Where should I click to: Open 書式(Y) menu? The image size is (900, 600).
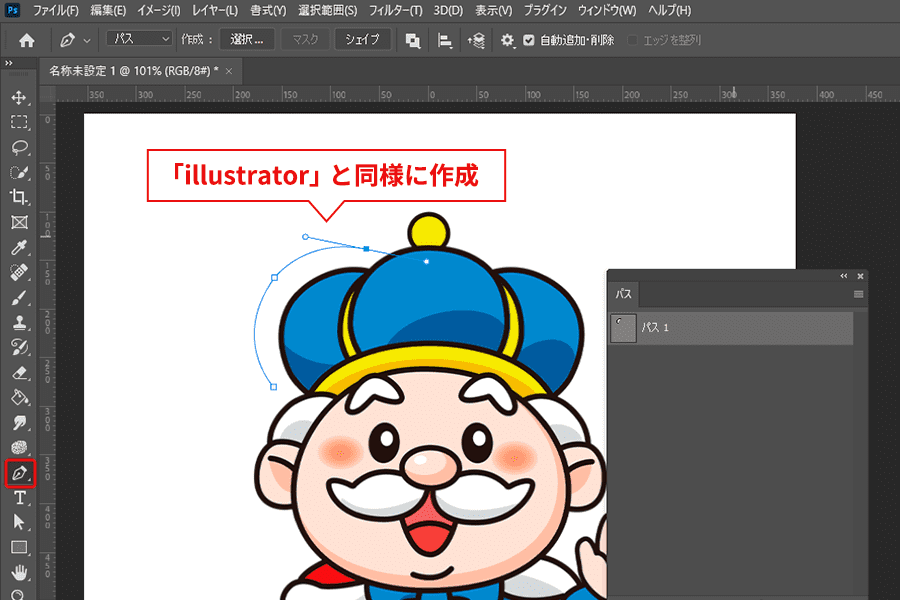coord(268,10)
